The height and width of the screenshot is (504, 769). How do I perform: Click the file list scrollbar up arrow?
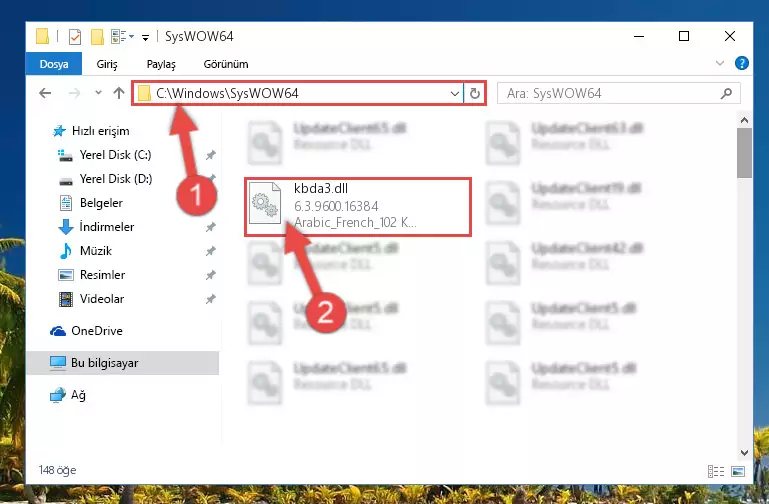point(744,120)
